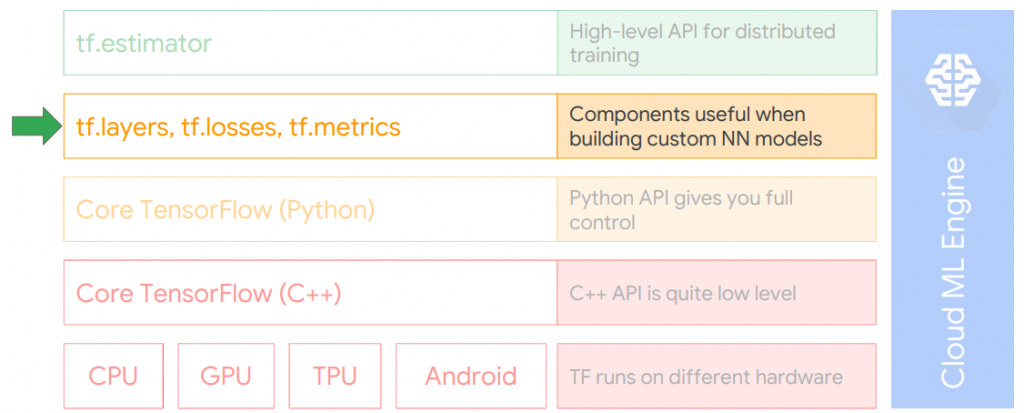The width and height of the screenshot is (1024, 413).
Task: Click the word tf.losses in the orange row
Action: coord(229,127)
